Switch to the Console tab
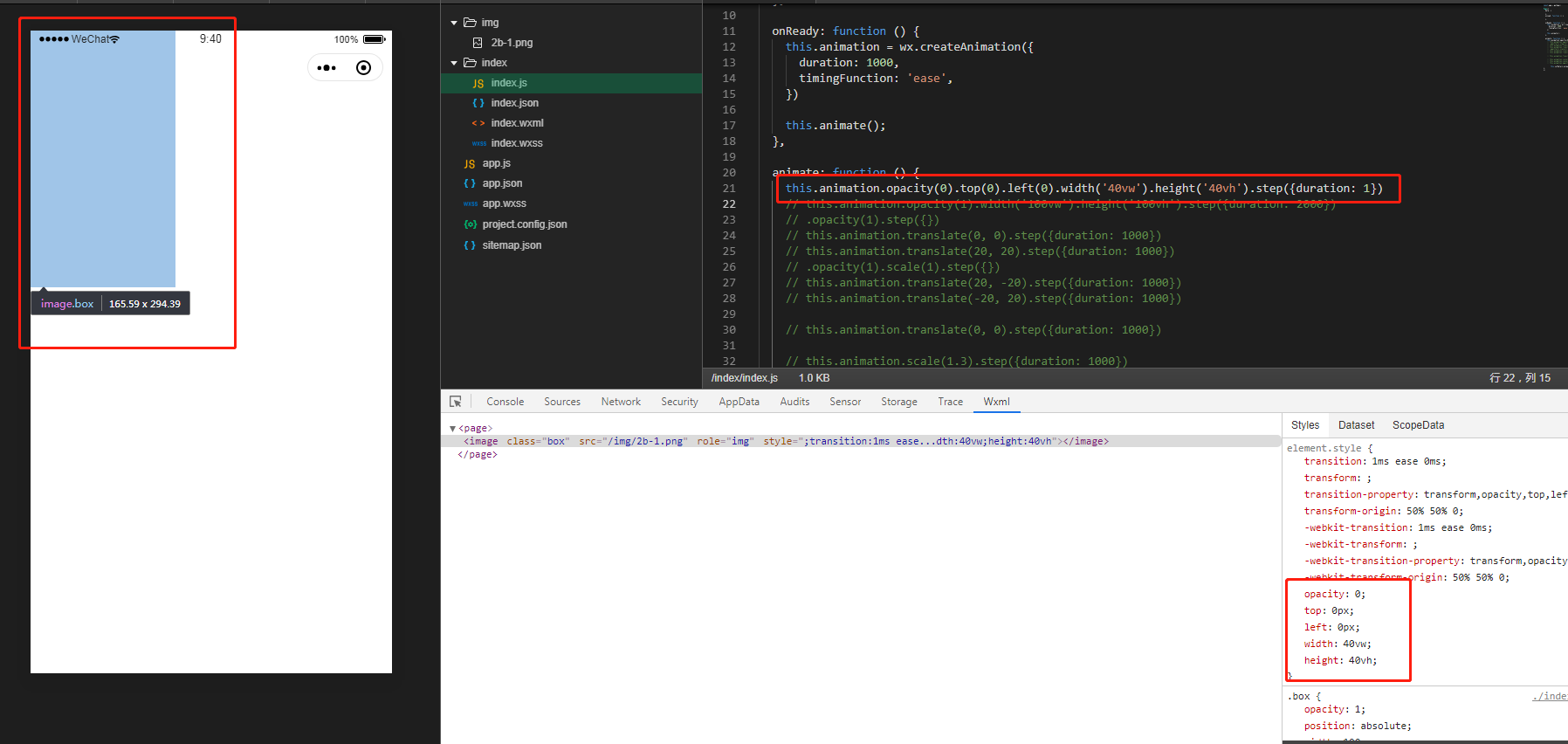The width and height of the screenshot is (1568, 744). coord(505,402)
